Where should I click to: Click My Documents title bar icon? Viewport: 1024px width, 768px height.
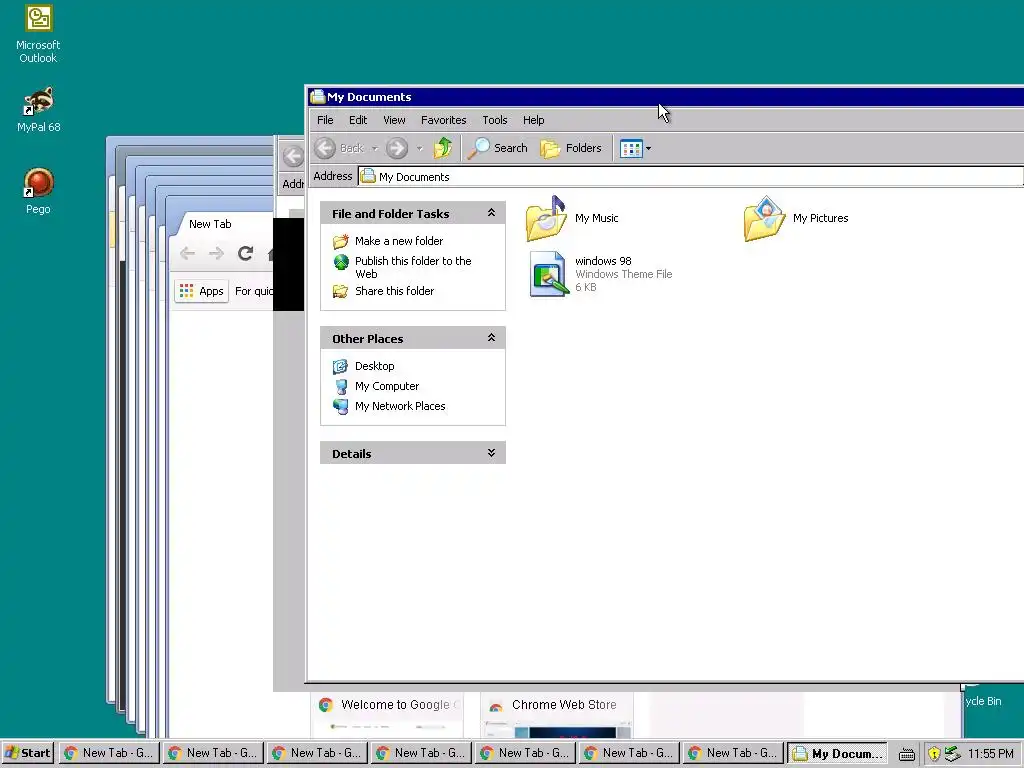317,97
